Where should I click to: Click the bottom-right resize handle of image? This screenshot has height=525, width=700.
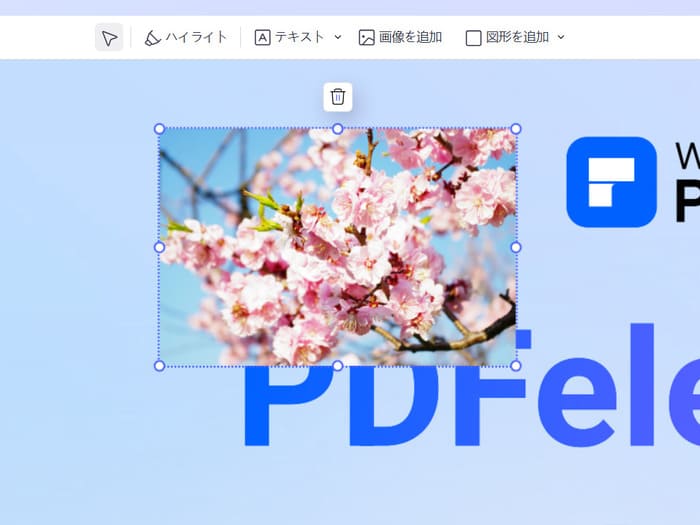(x=516, y=366)
